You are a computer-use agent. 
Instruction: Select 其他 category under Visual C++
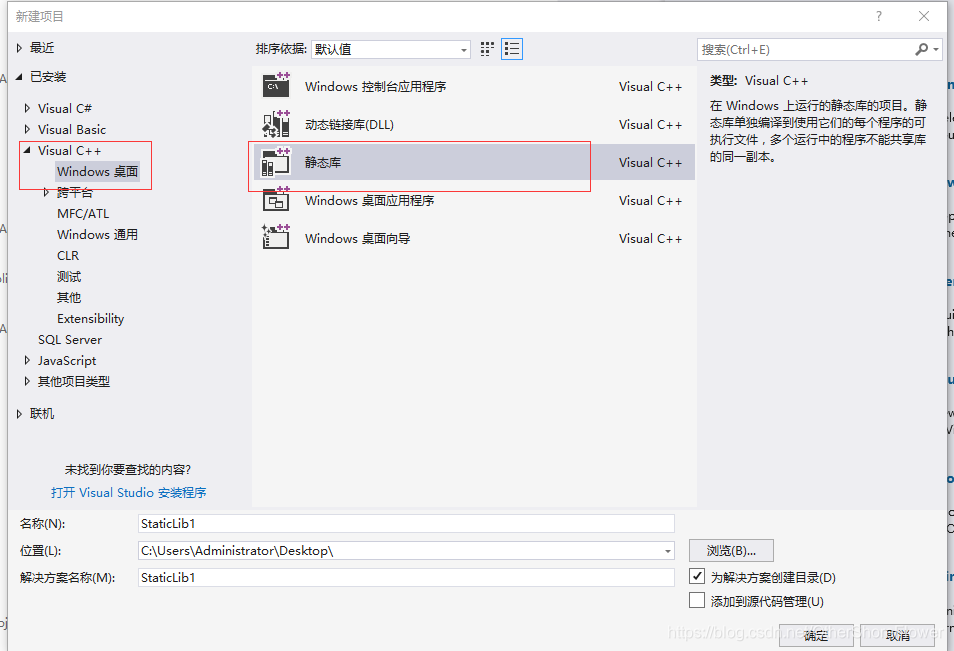pyautogui.click(x=69, y=298)
